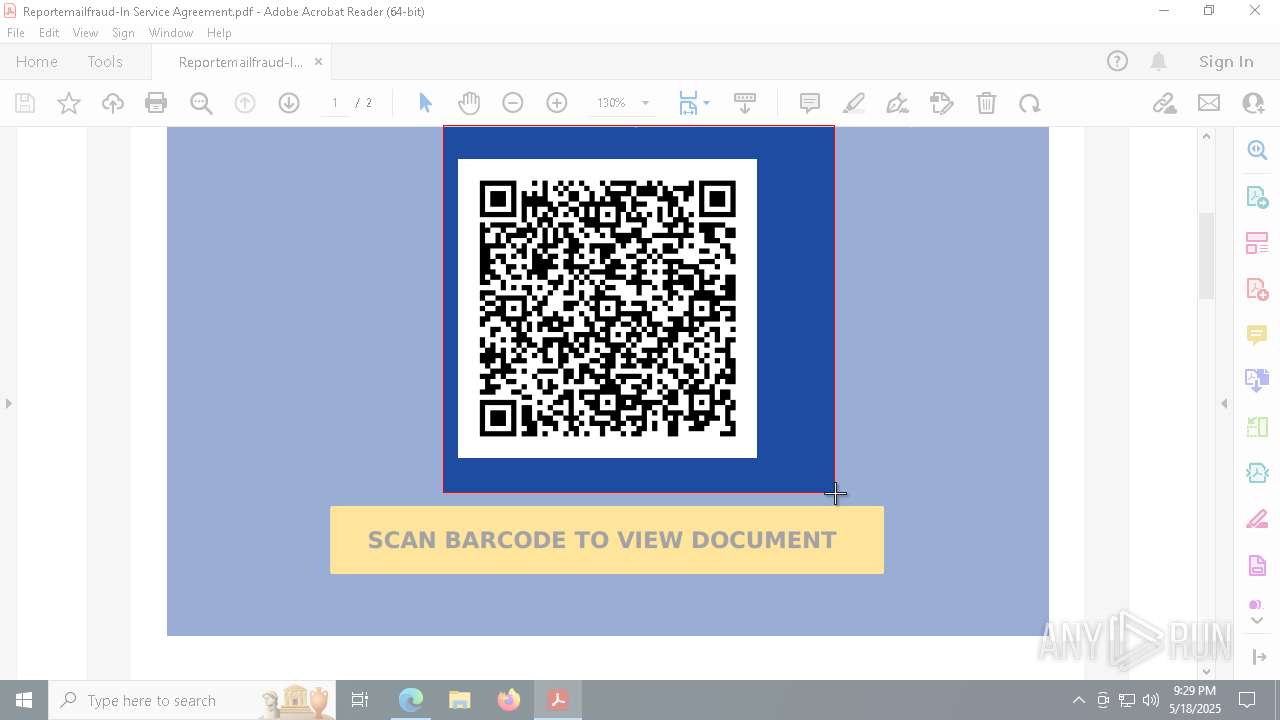Zoom out with the minus circle icon

click(x=513, y=103)
